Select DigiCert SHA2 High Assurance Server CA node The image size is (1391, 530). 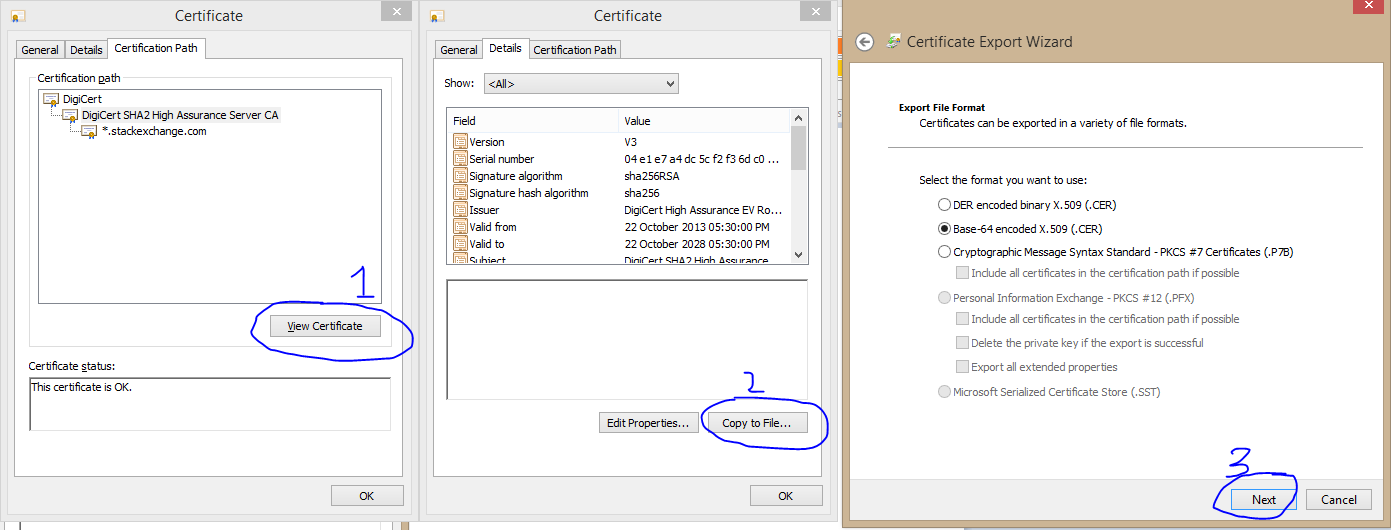pyautogui.click(x=180, y=115)
